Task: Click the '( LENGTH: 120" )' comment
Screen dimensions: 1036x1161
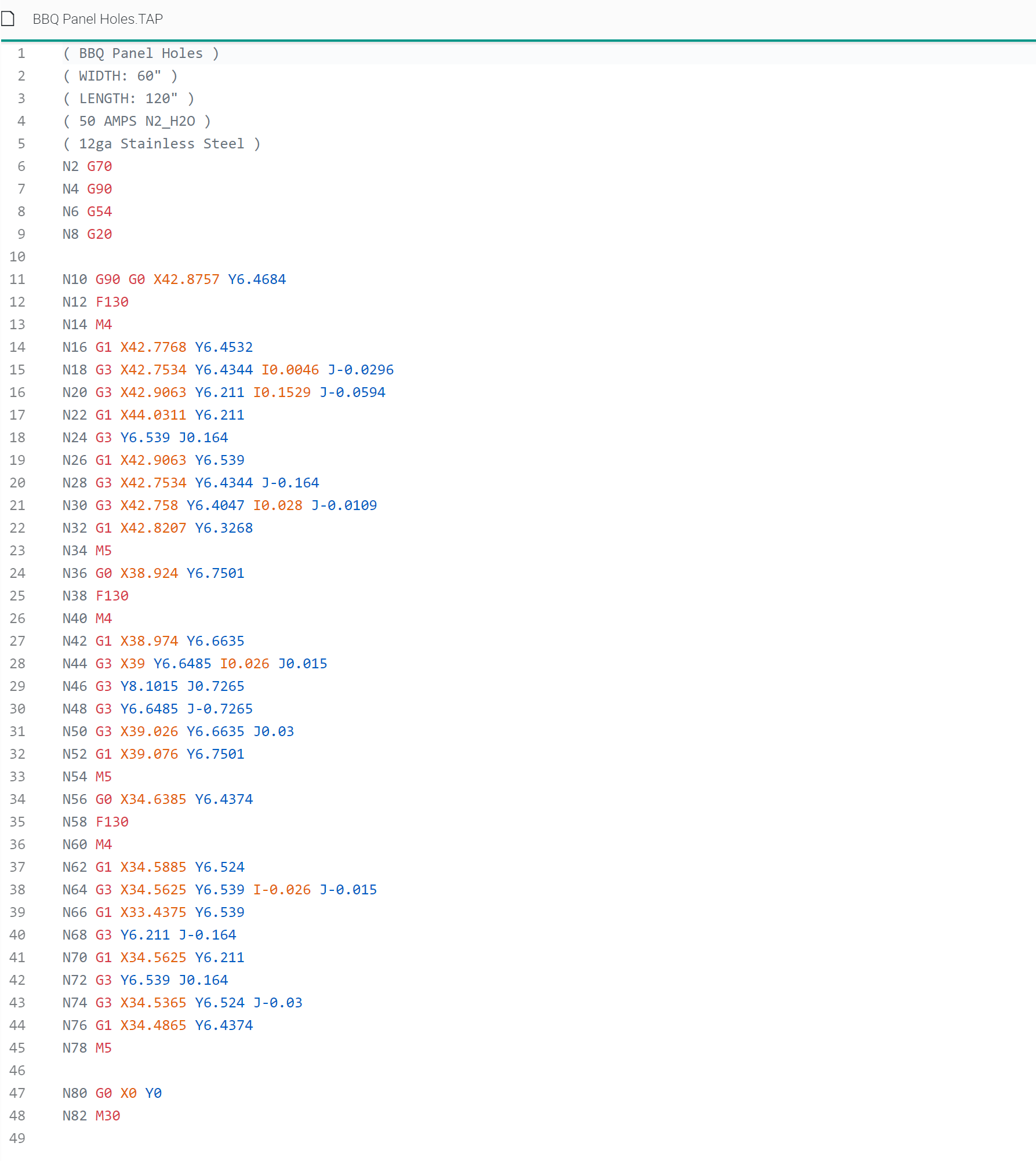Action: pos(129,99)
